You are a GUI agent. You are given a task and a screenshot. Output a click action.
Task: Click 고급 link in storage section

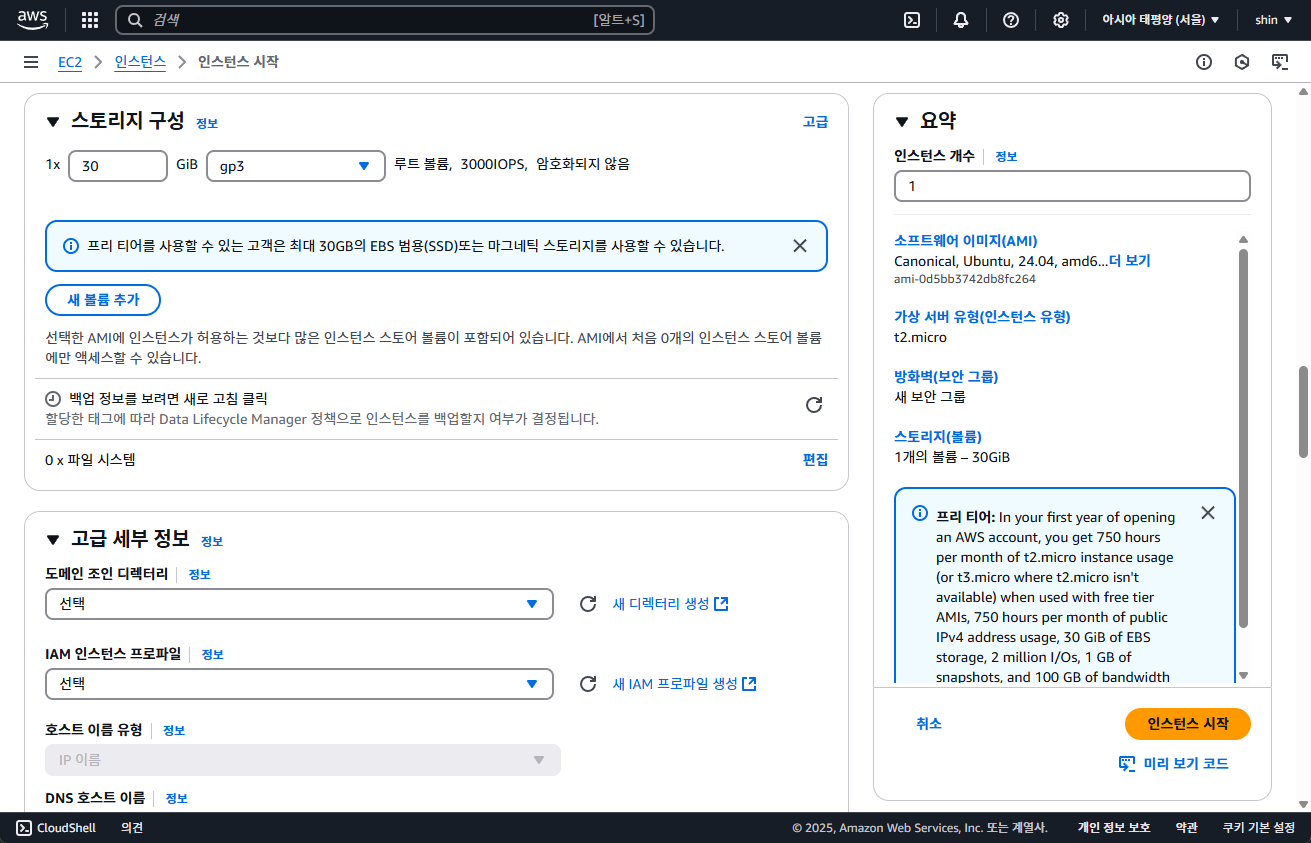815,122
